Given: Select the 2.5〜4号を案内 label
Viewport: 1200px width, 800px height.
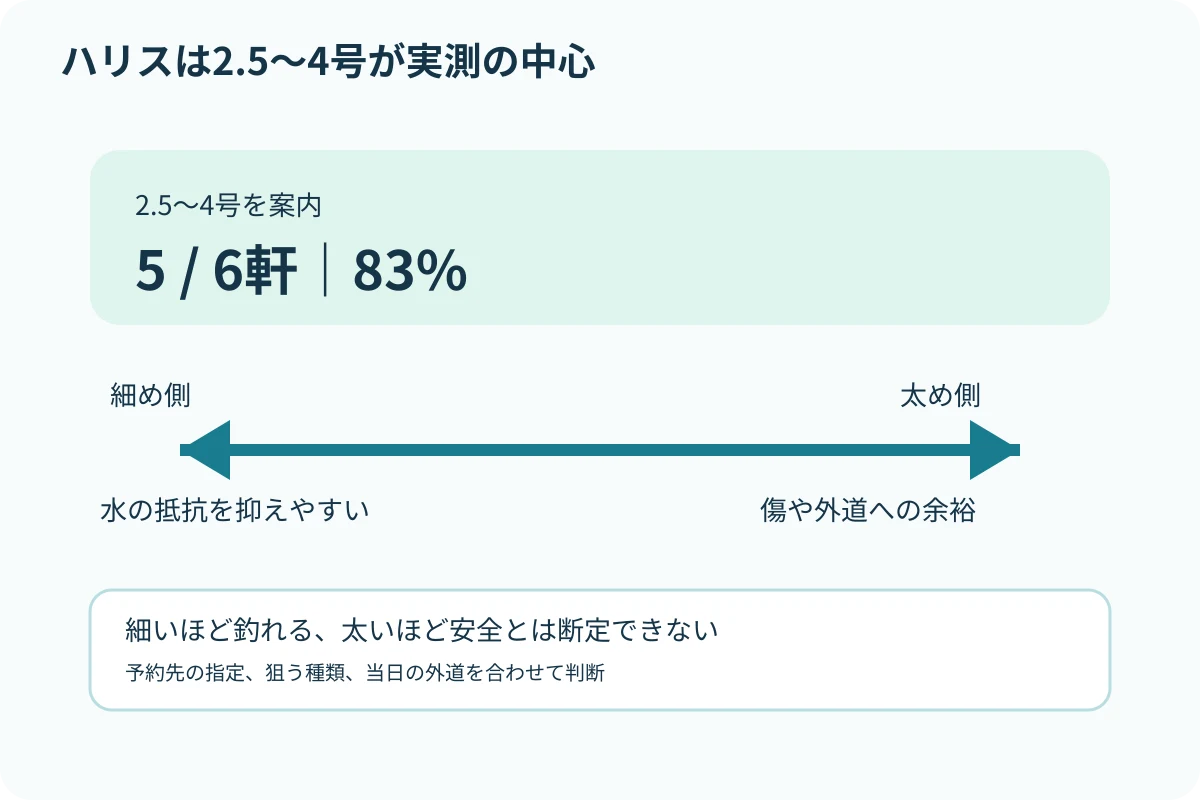Looking at the screenshot, I should (228, 206).
